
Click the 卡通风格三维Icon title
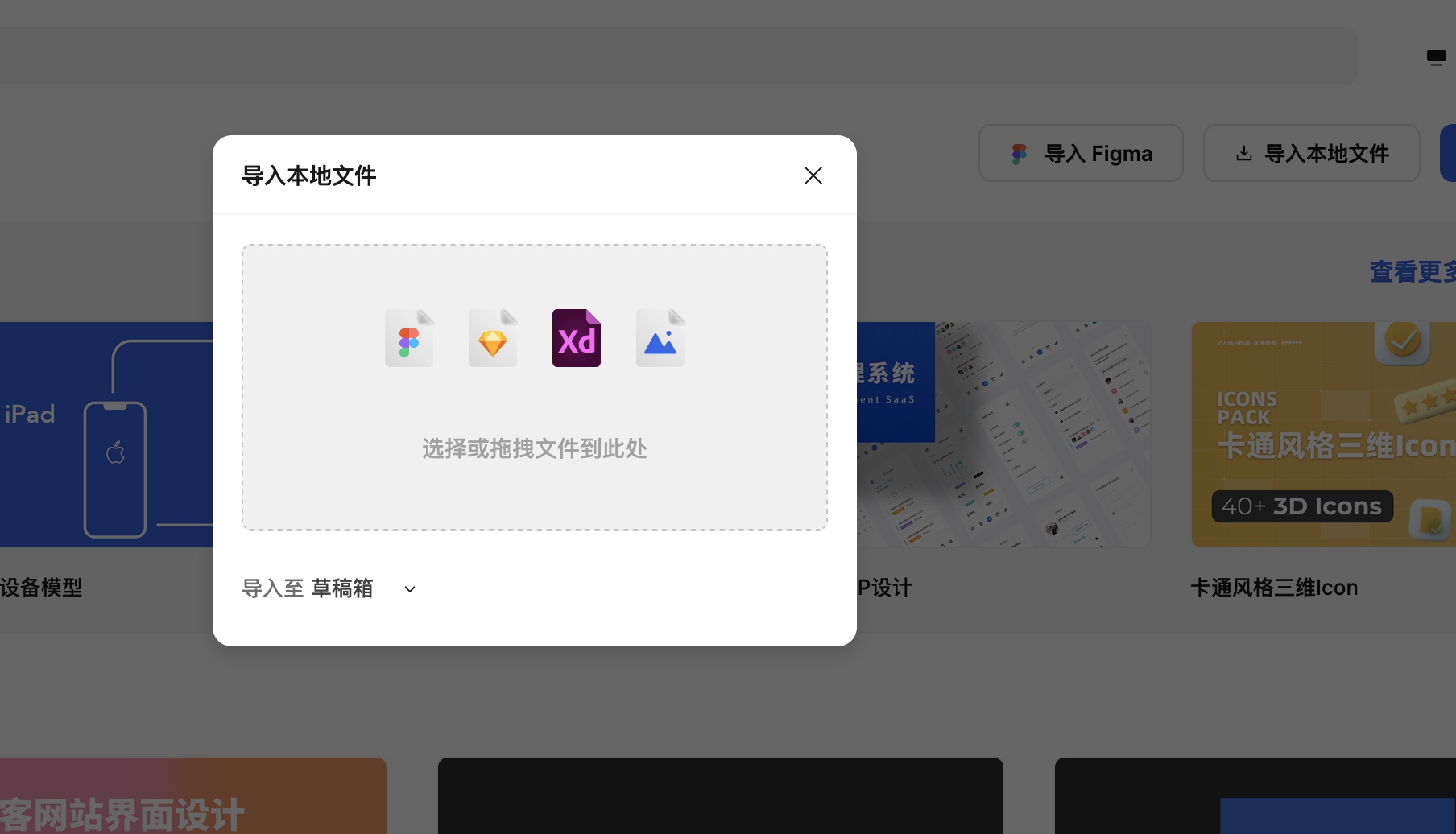pos(1274,588)
